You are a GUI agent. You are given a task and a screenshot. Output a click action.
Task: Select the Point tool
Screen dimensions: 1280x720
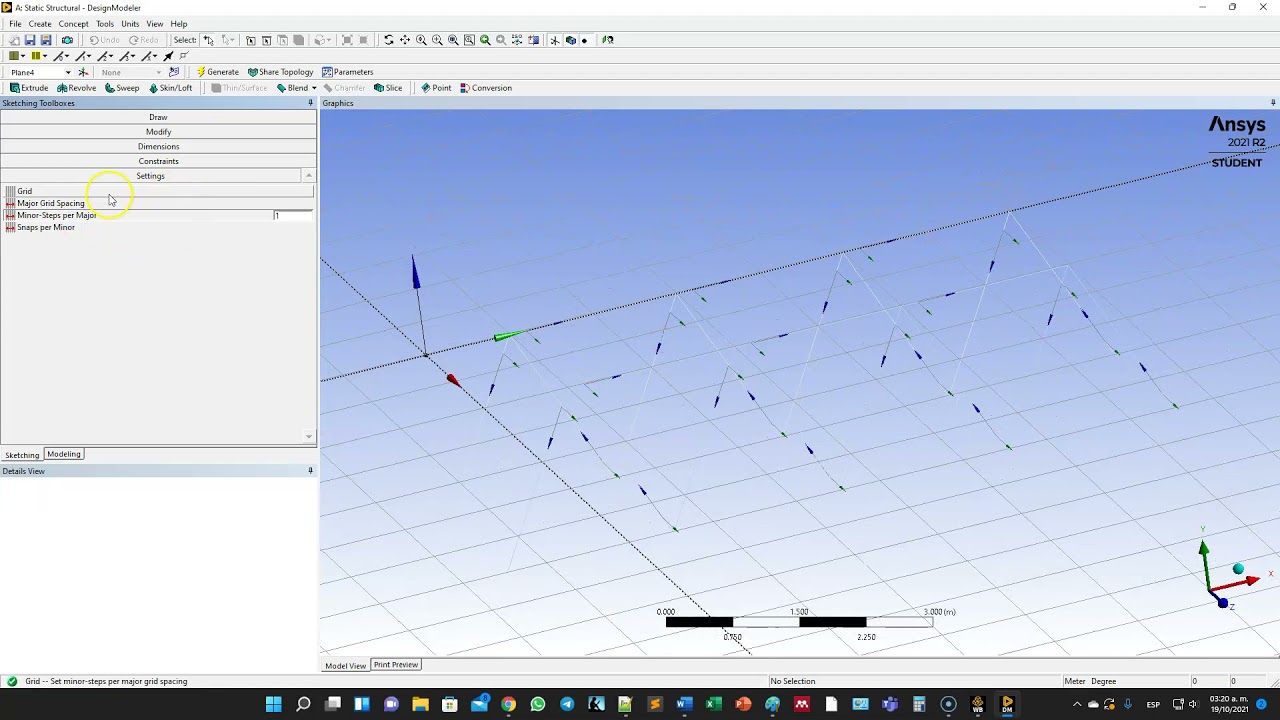(436, 88)
